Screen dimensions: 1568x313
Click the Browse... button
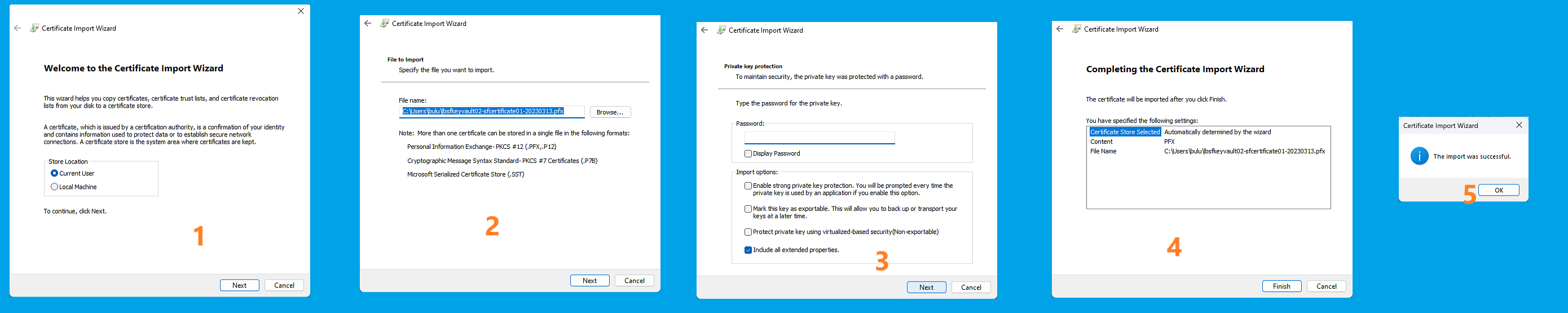(x=610, y=112)
